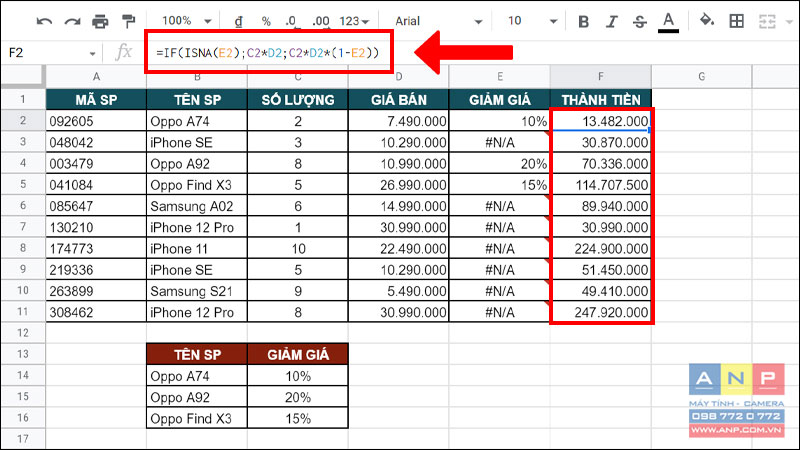
Task: Click the total cell 114.707.500
Action: pyautogui.click(x=601, y=185)
